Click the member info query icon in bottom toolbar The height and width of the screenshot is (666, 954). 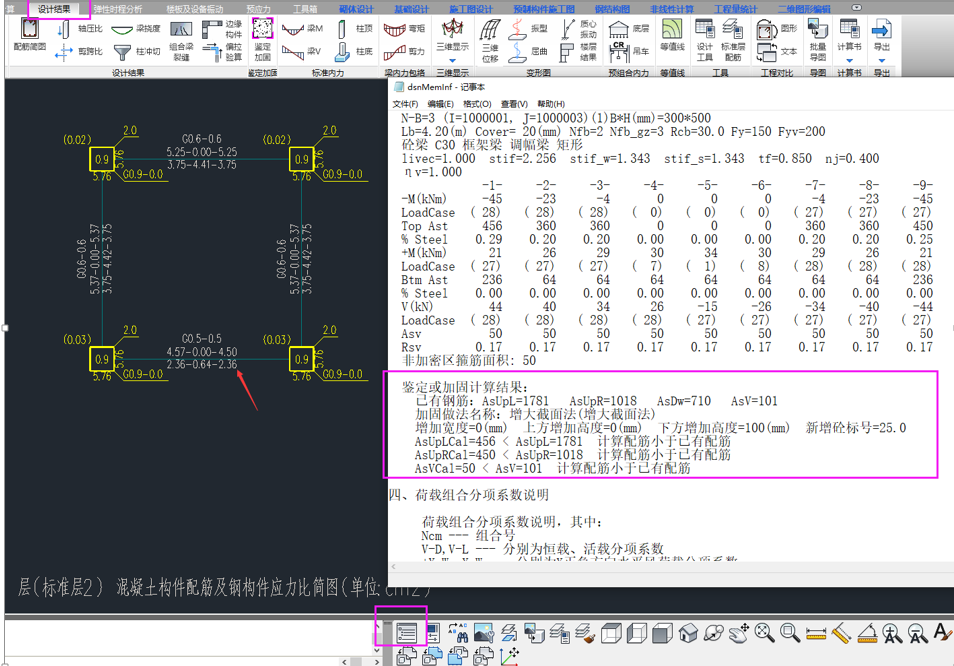406,633
